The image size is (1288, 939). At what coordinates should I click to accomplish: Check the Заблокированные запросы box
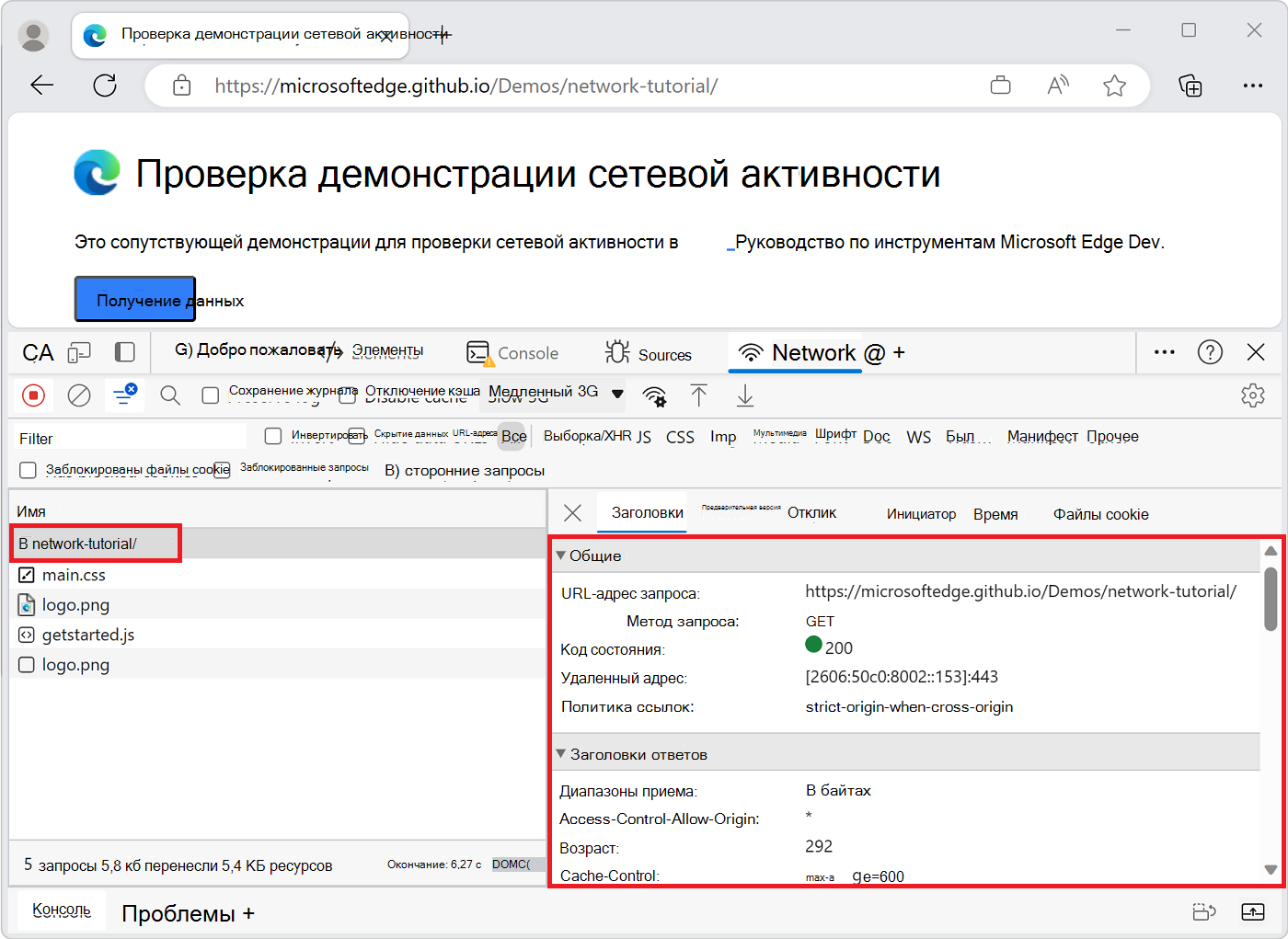222,470
